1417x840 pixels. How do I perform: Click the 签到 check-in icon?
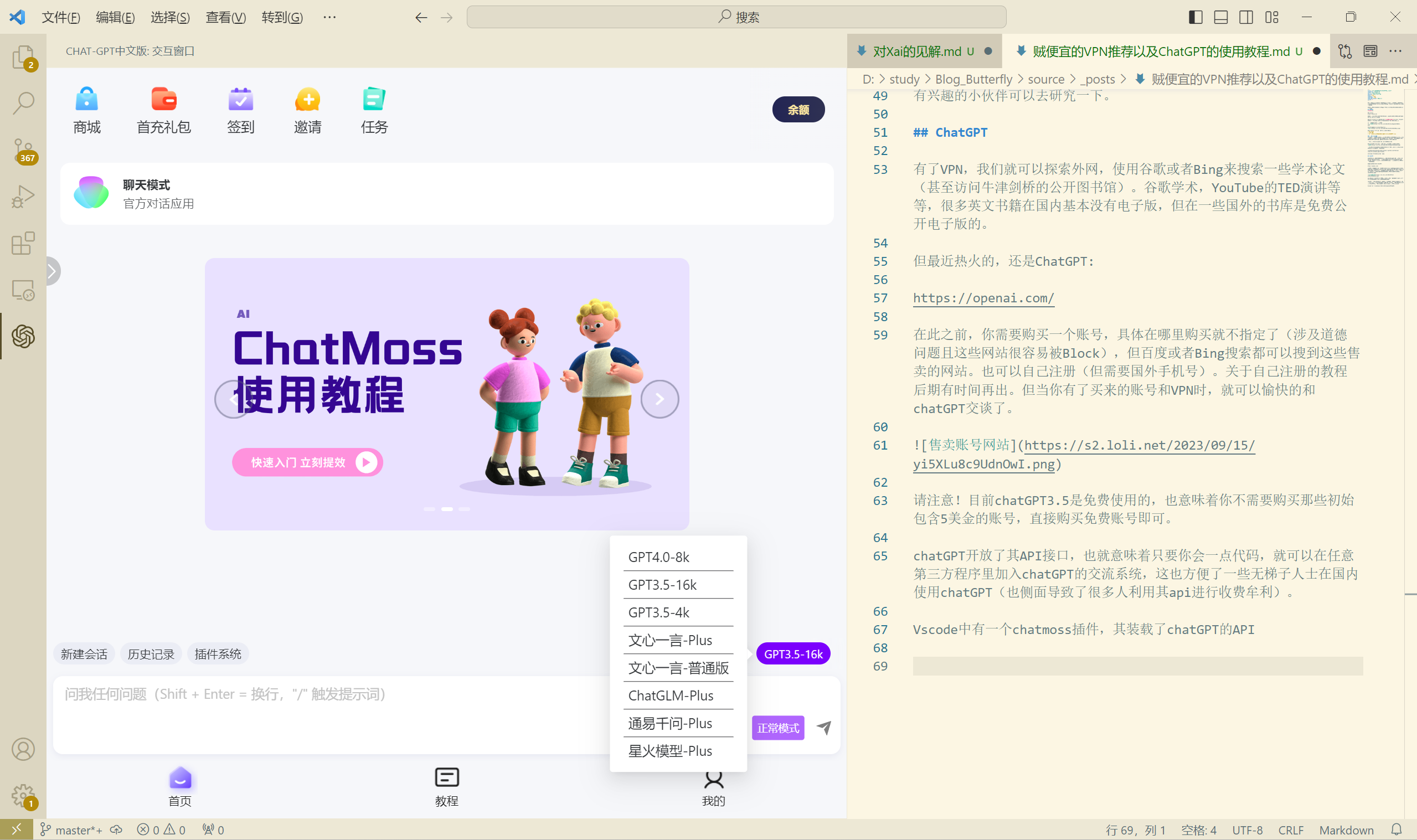[x=240, y=111]
